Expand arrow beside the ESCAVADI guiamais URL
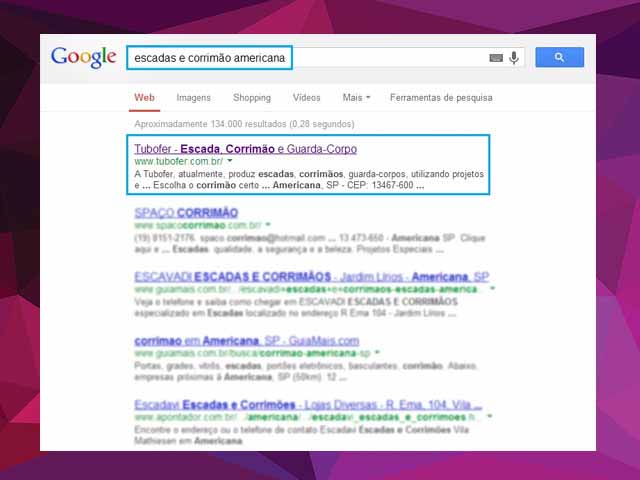Screen dimensions: 640x480 click(x=492, y=289)
